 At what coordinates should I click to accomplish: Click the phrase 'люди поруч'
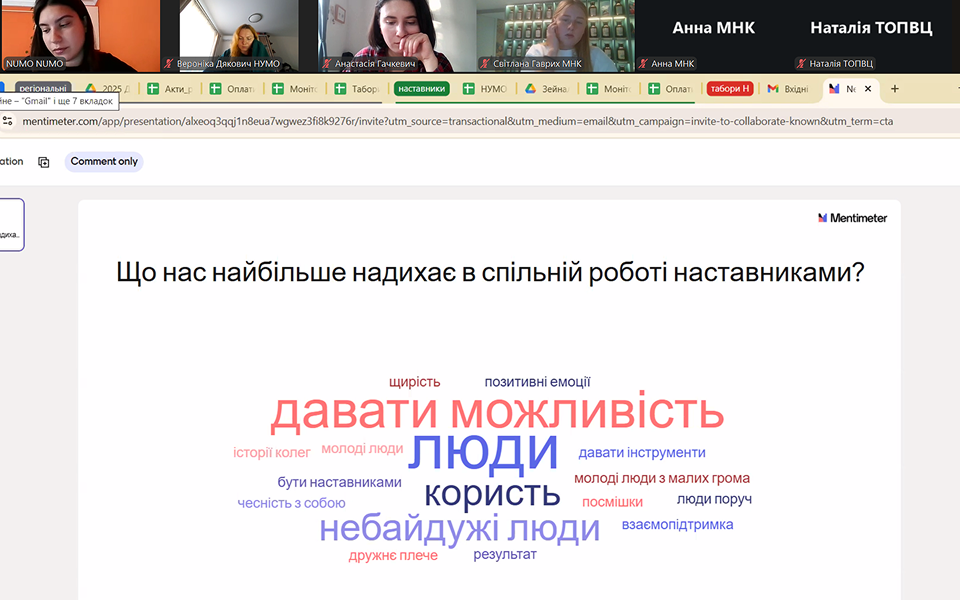click(714, 499)
